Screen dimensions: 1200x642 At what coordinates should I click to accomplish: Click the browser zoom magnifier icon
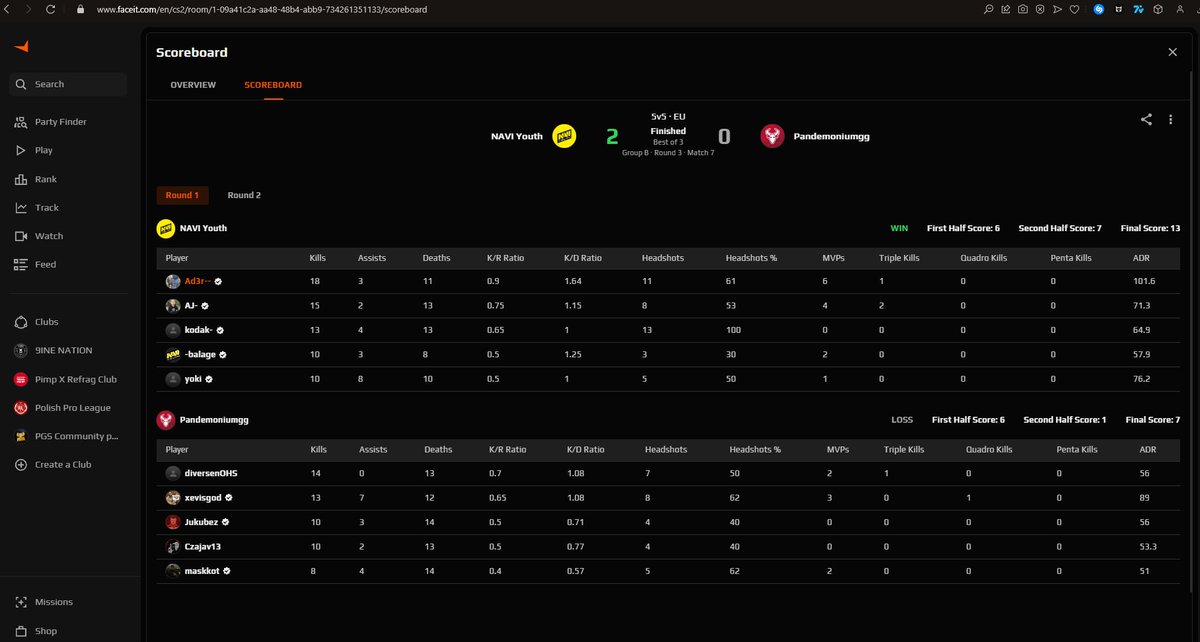[x=989, y=9]
